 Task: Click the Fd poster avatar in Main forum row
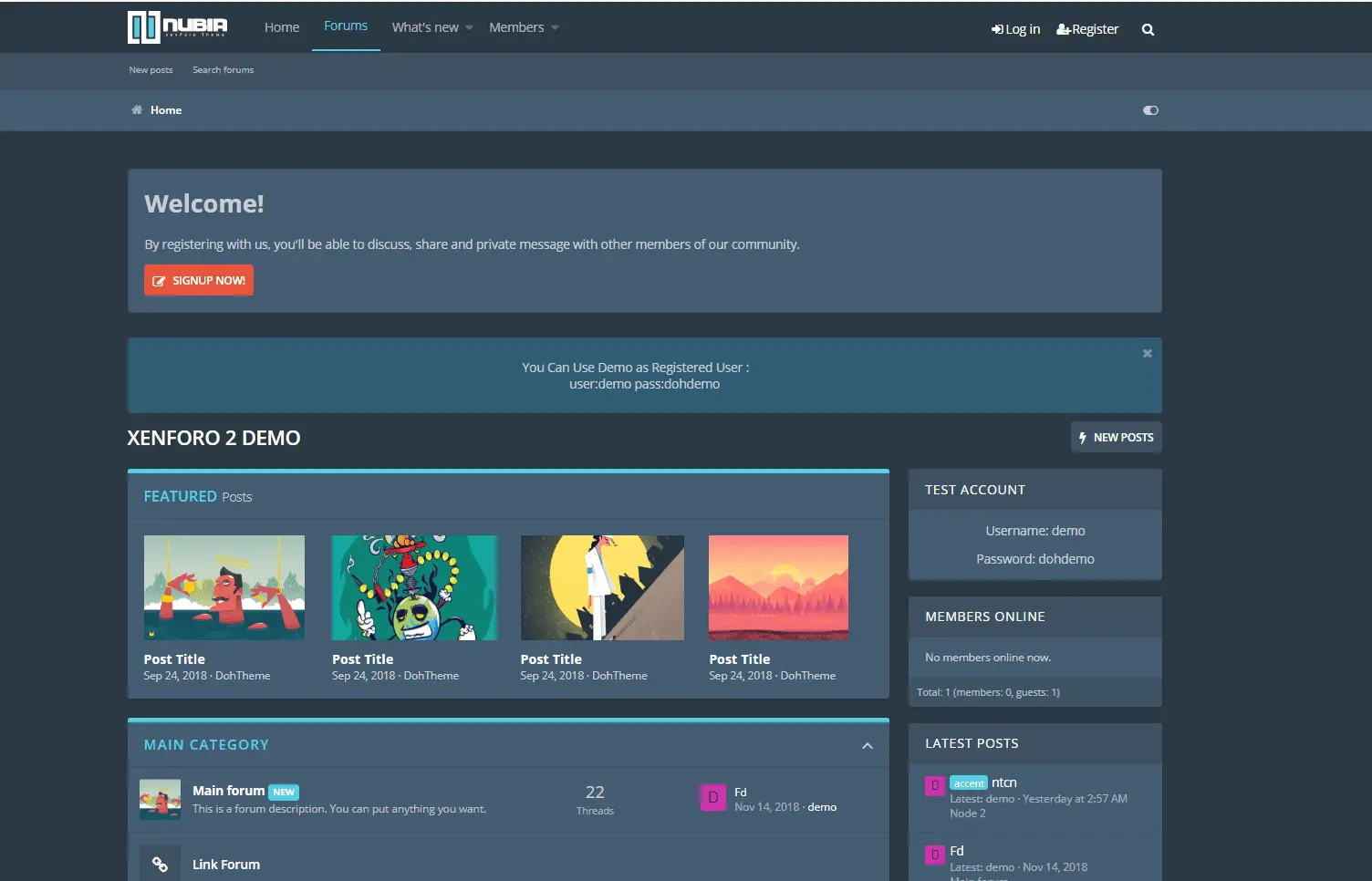[712, 798]
